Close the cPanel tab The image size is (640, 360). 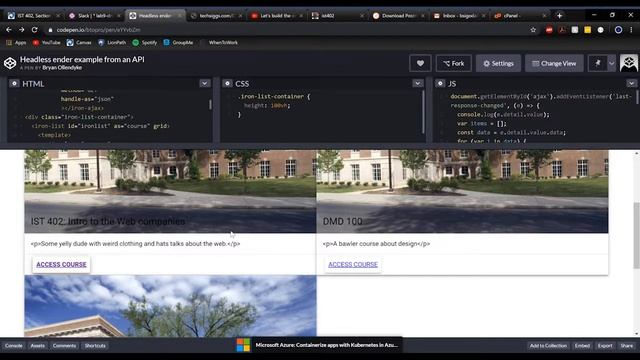pos(544,16)
